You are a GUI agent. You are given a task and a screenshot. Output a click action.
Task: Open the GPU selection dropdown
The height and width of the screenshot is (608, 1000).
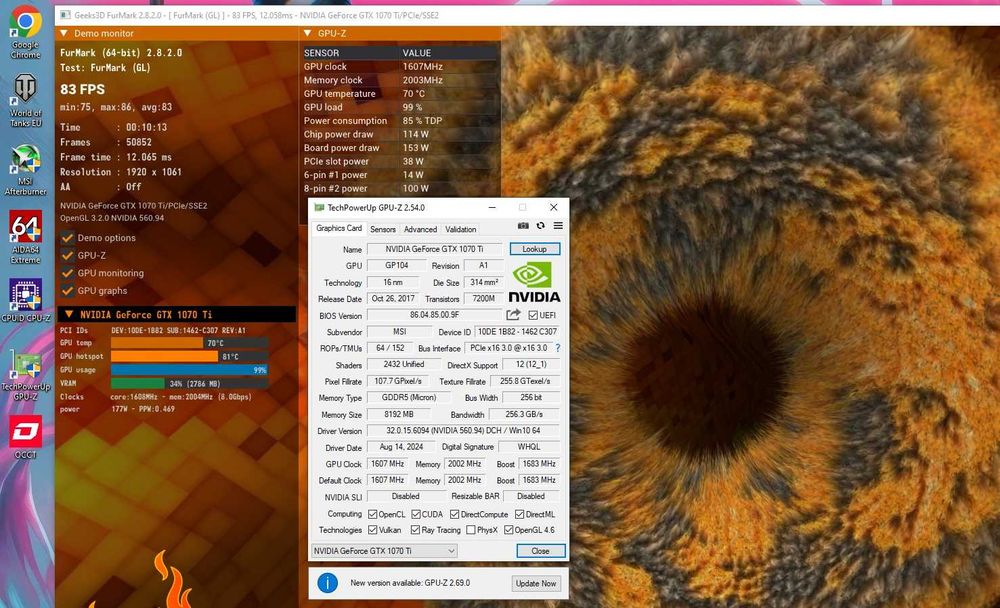[384, 551]
